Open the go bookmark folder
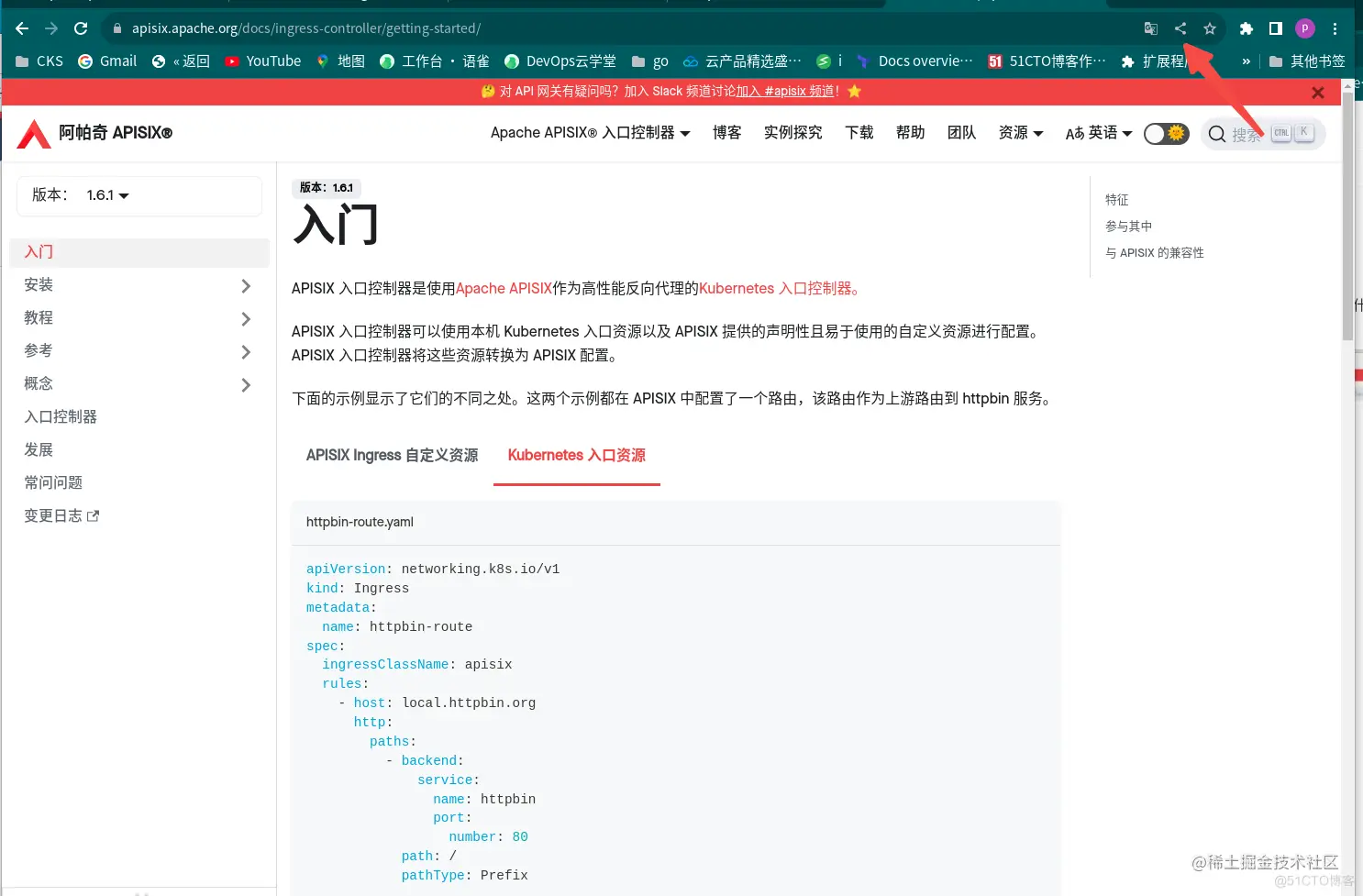 coord(650,61)
